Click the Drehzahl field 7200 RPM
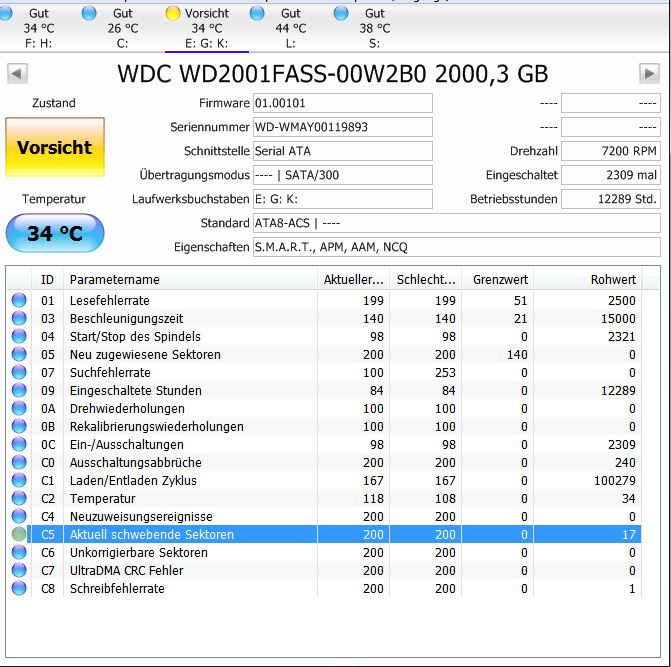This screenshot has height=667, width=671. point(611,151)
